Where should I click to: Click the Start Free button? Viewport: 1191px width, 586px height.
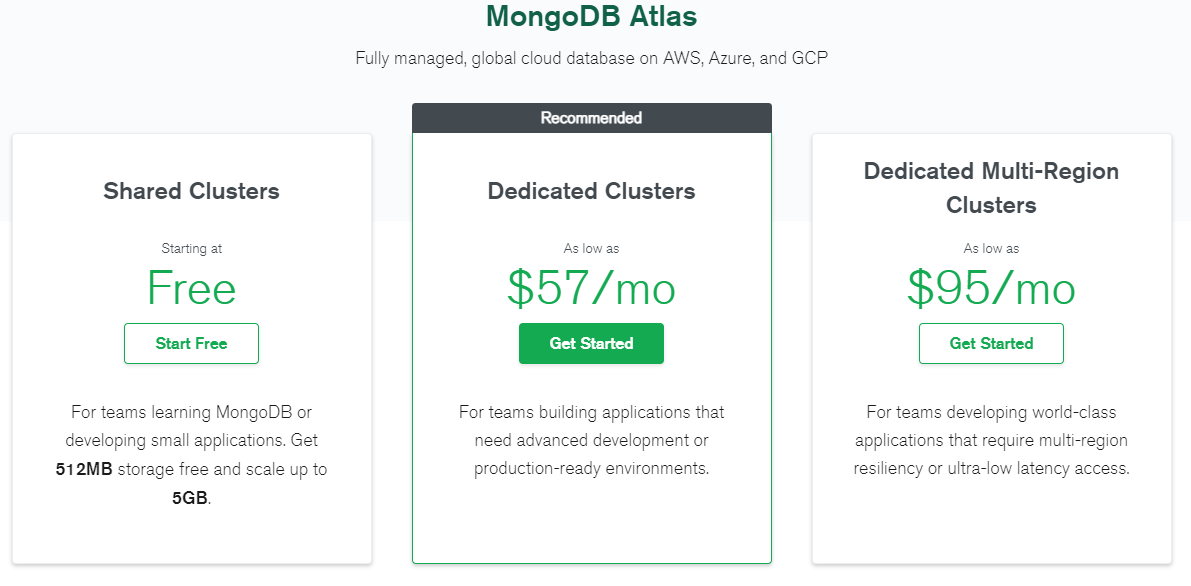[x=191, y=343]
